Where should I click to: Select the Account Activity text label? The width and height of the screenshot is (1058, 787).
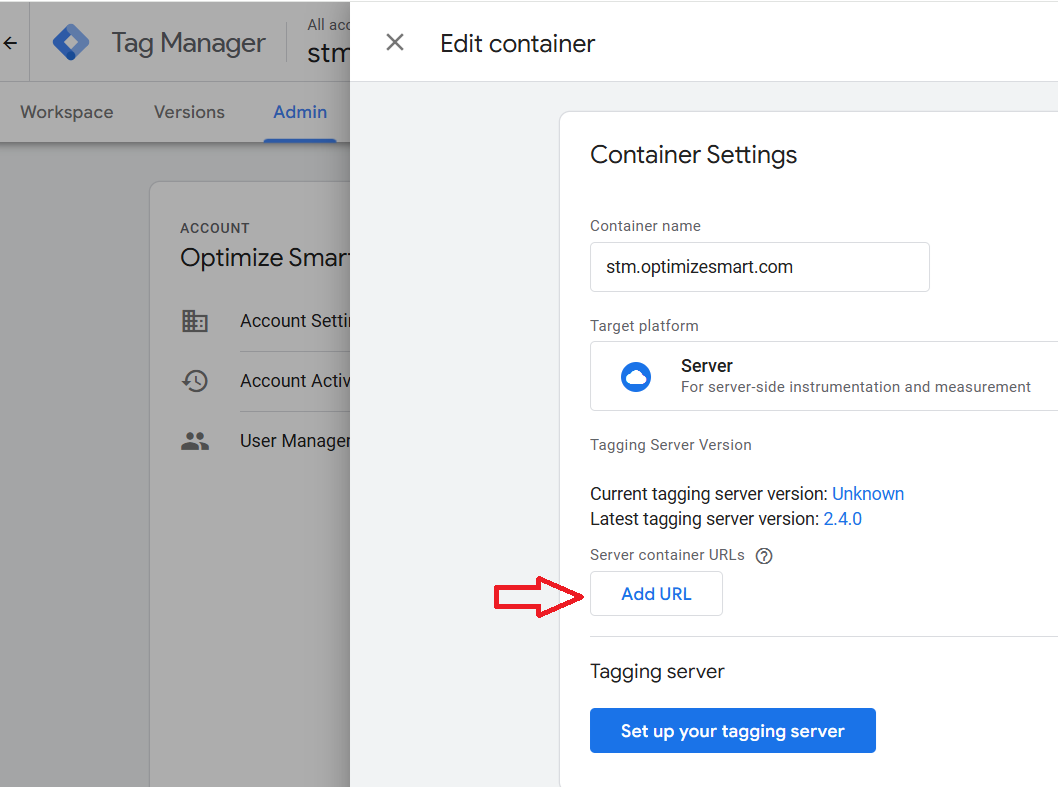294,381
